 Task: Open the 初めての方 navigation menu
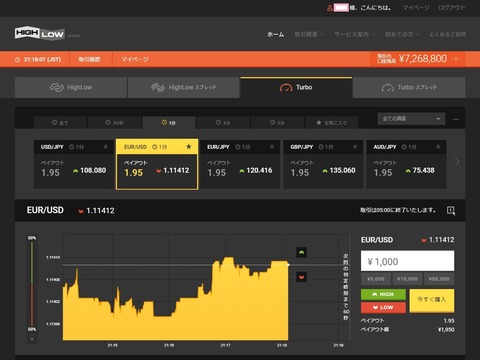(402, 34)
